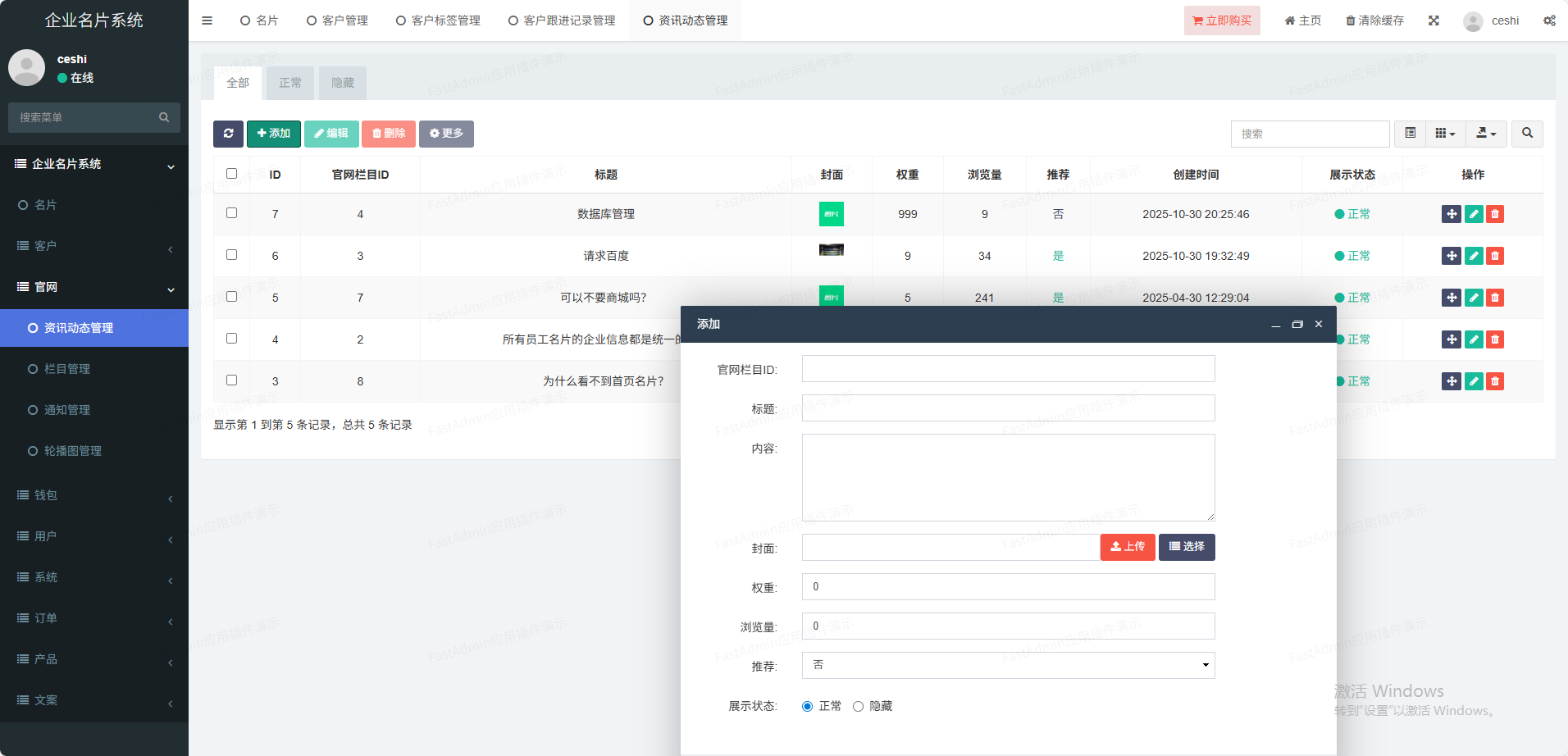
Task: Click the sidebar collapse hamburger icon
Action: click(207, 20)
